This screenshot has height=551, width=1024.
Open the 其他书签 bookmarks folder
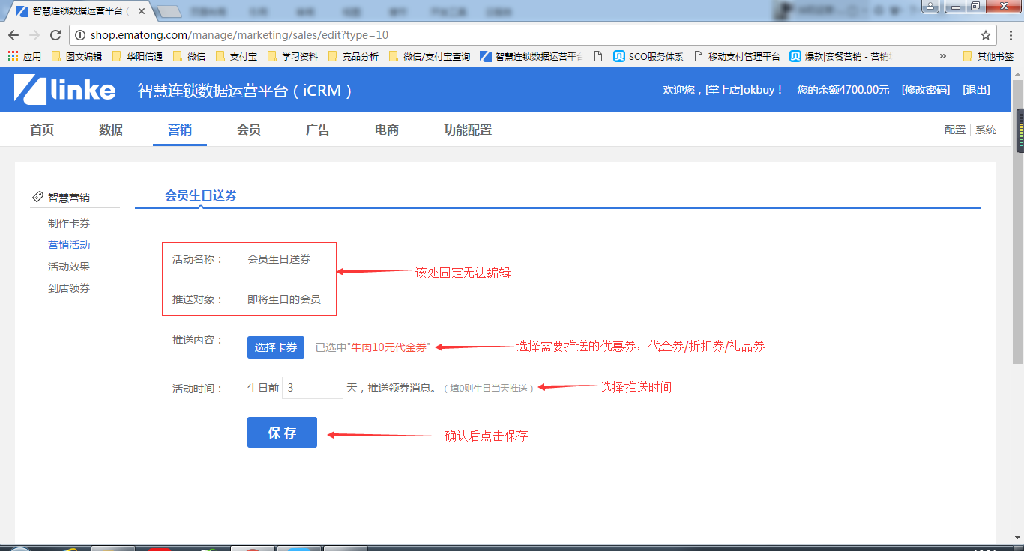tap(988, 57)
